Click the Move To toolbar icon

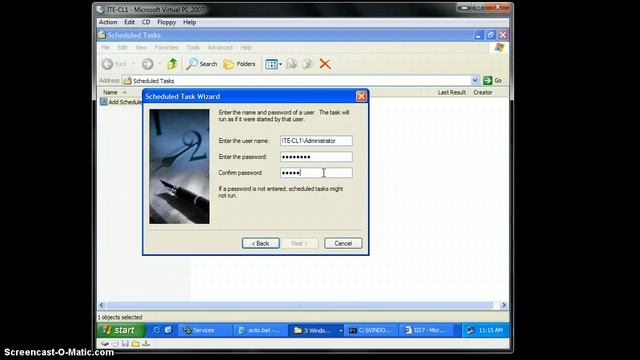coord(291,64)
